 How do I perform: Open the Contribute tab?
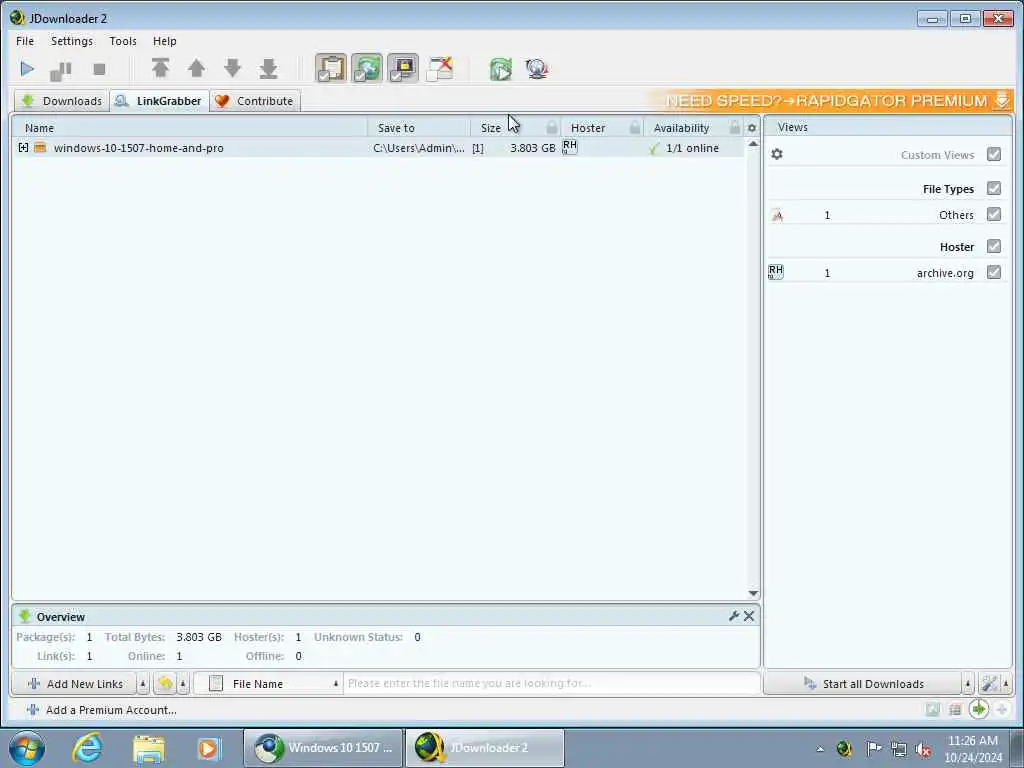point(255,101)
